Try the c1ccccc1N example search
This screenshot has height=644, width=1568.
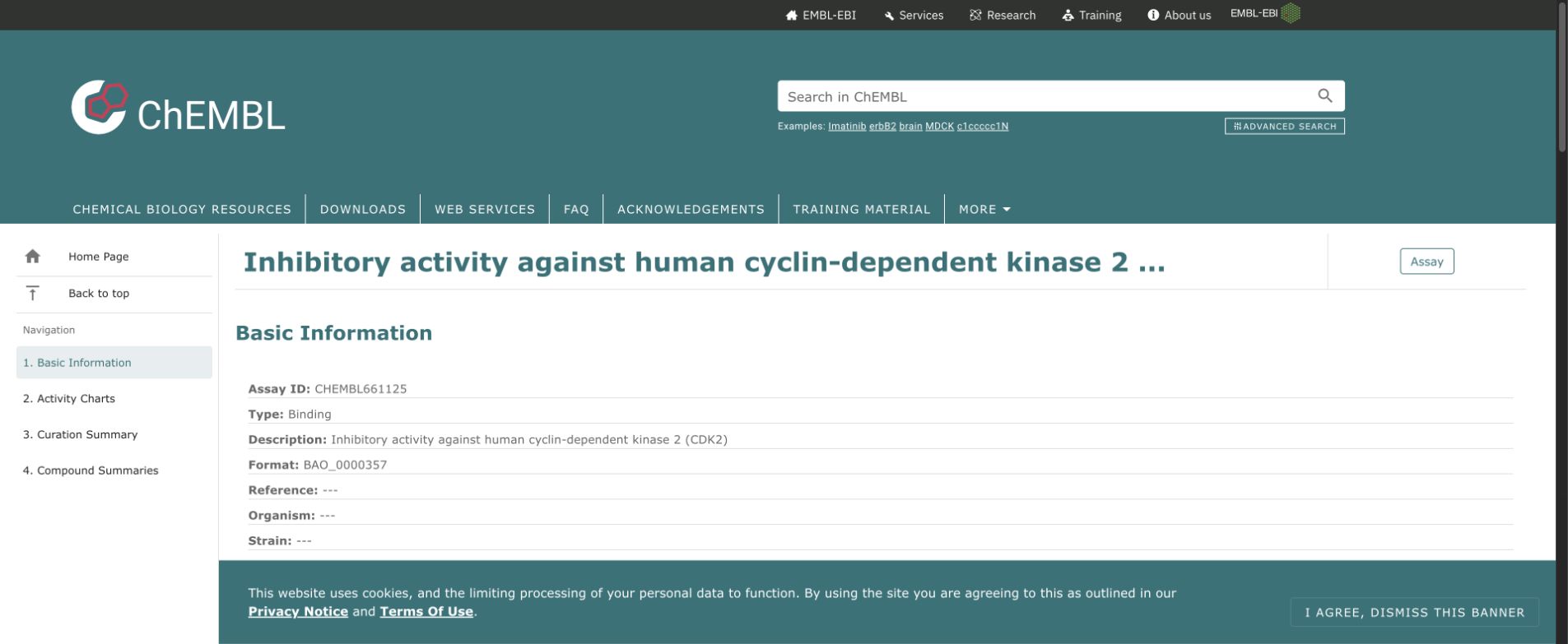(x=983, y=127)
